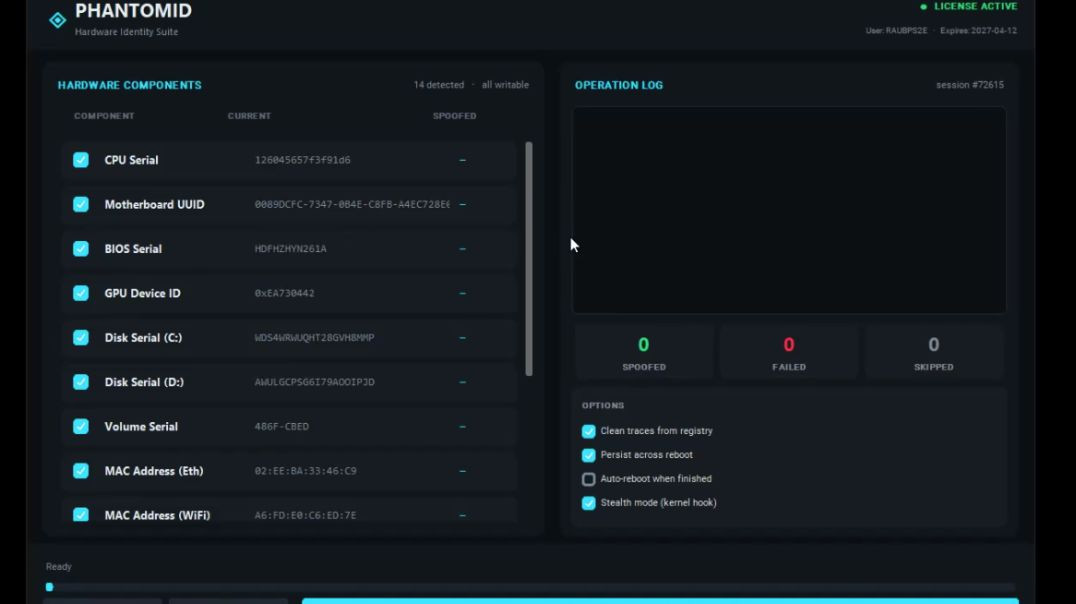Click the Disk Serial (C:) current value
1076x604 pixels.
(314, 338)
